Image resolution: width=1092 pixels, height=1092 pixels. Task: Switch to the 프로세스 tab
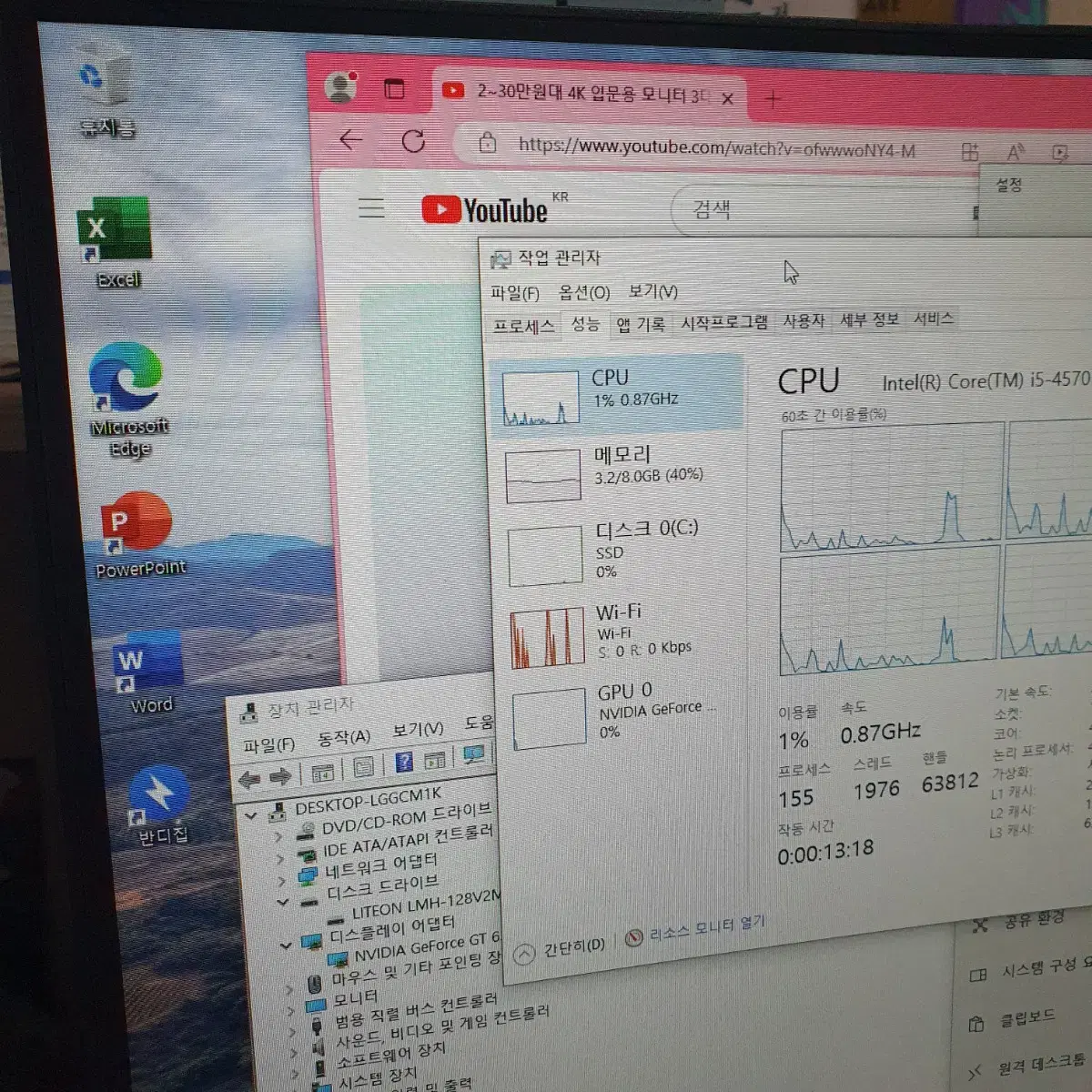point(524,326)
